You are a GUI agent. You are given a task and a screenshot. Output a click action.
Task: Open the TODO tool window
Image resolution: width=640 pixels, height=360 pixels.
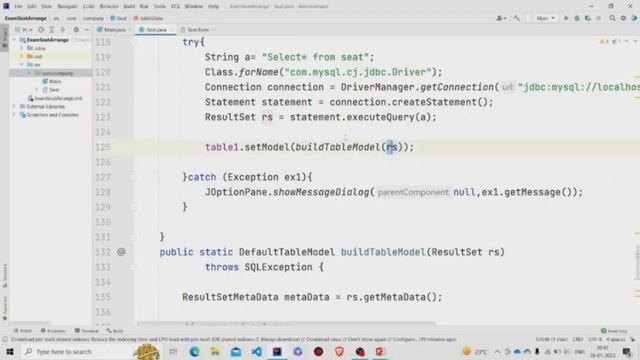click(23, 331)
